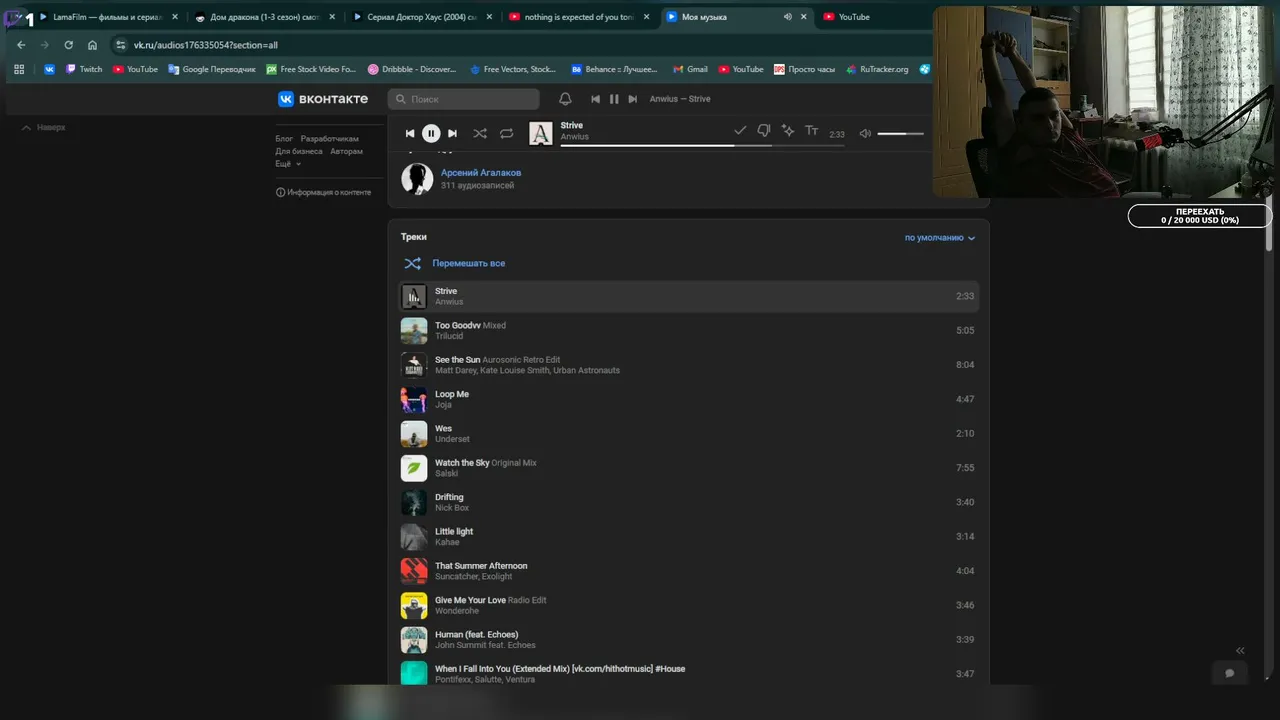
Task: Click the checkmark icon for Strive
Action: pyautogui.click(x=740, y=131)
